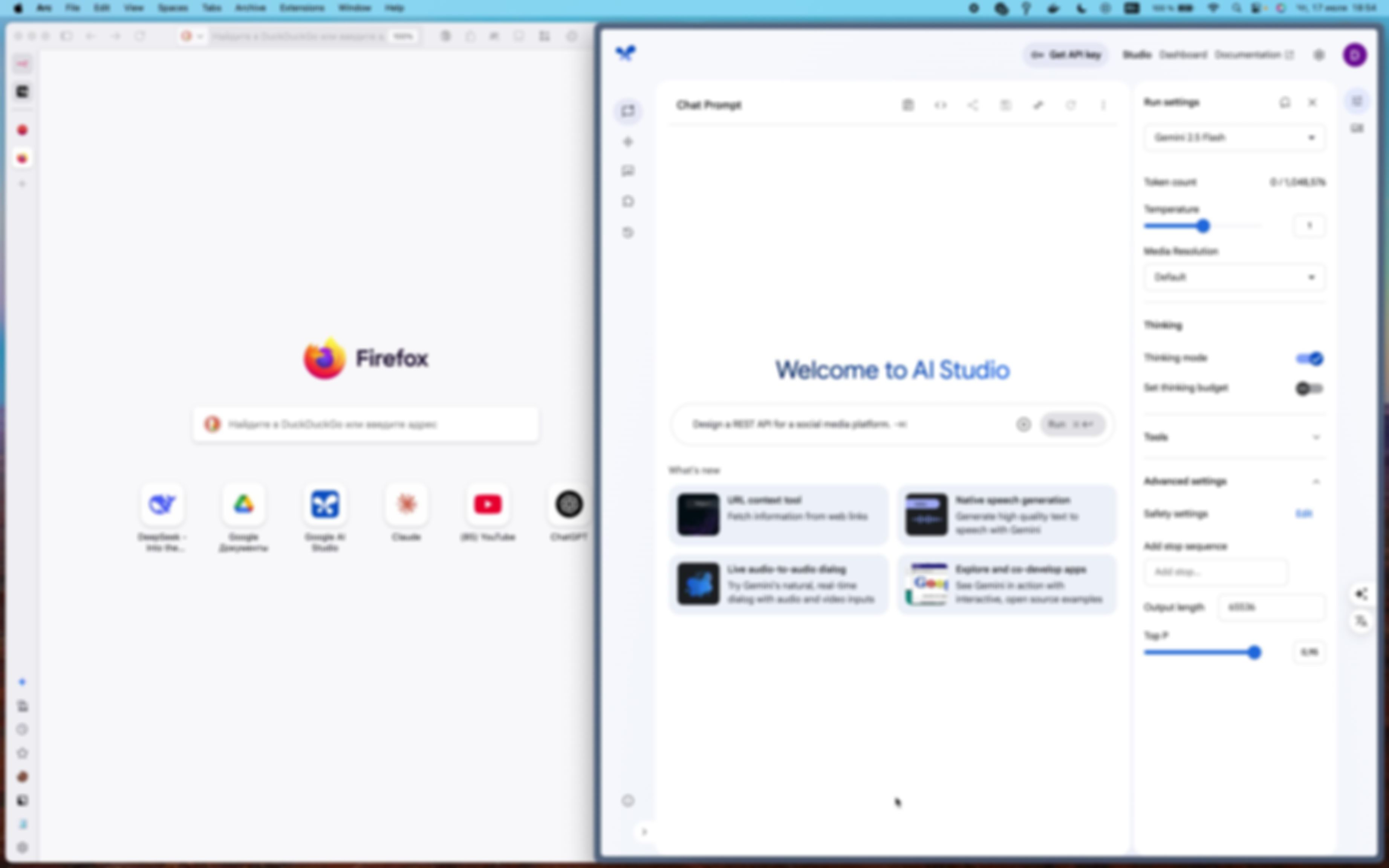Click the history icon in the AI Studio sidebar
The height and width of the screenshot is (868, 1389).
pyautogui.click(x=627, y=232)
